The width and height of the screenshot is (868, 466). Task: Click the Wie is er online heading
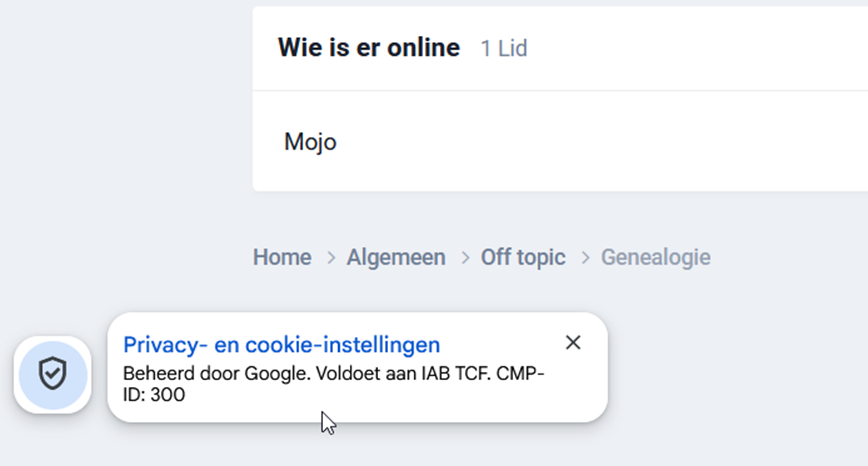tap(369, 48)
